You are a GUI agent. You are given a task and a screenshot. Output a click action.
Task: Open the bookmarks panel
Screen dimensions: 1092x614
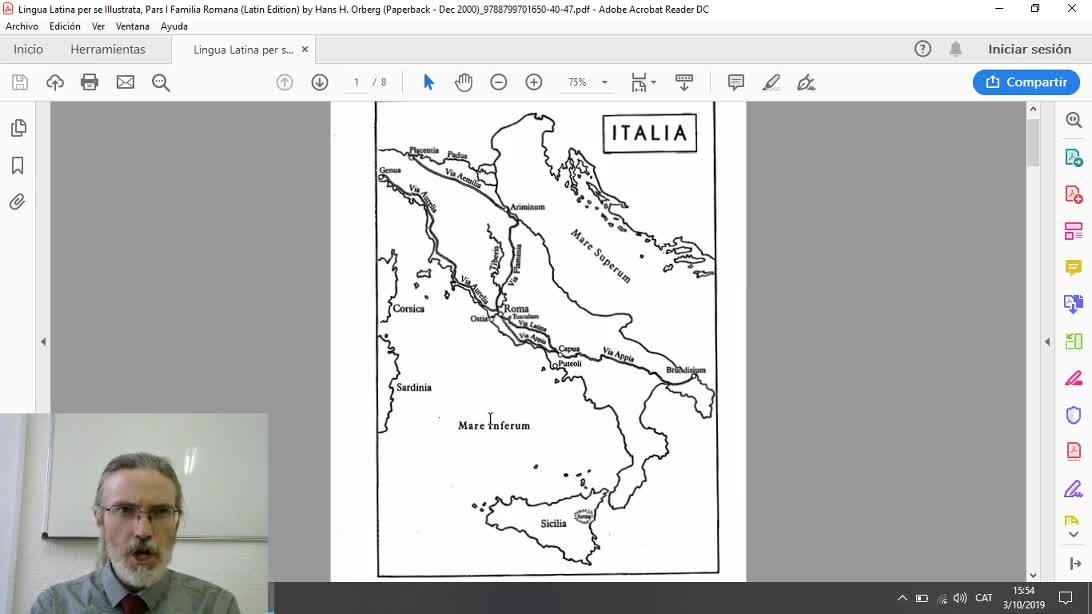18,165
